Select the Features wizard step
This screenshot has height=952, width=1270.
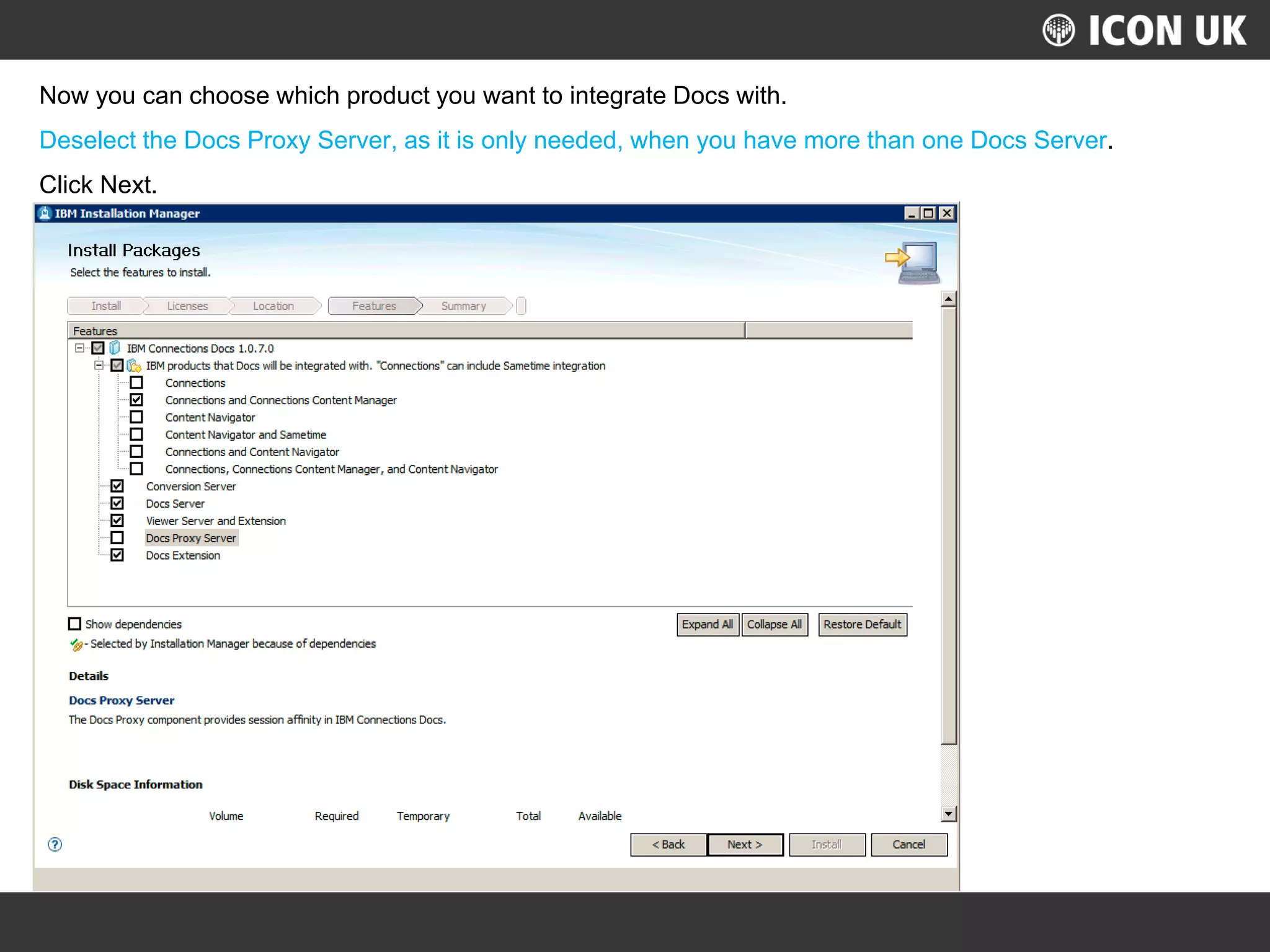pyautogui.click(x=374, y=306)
